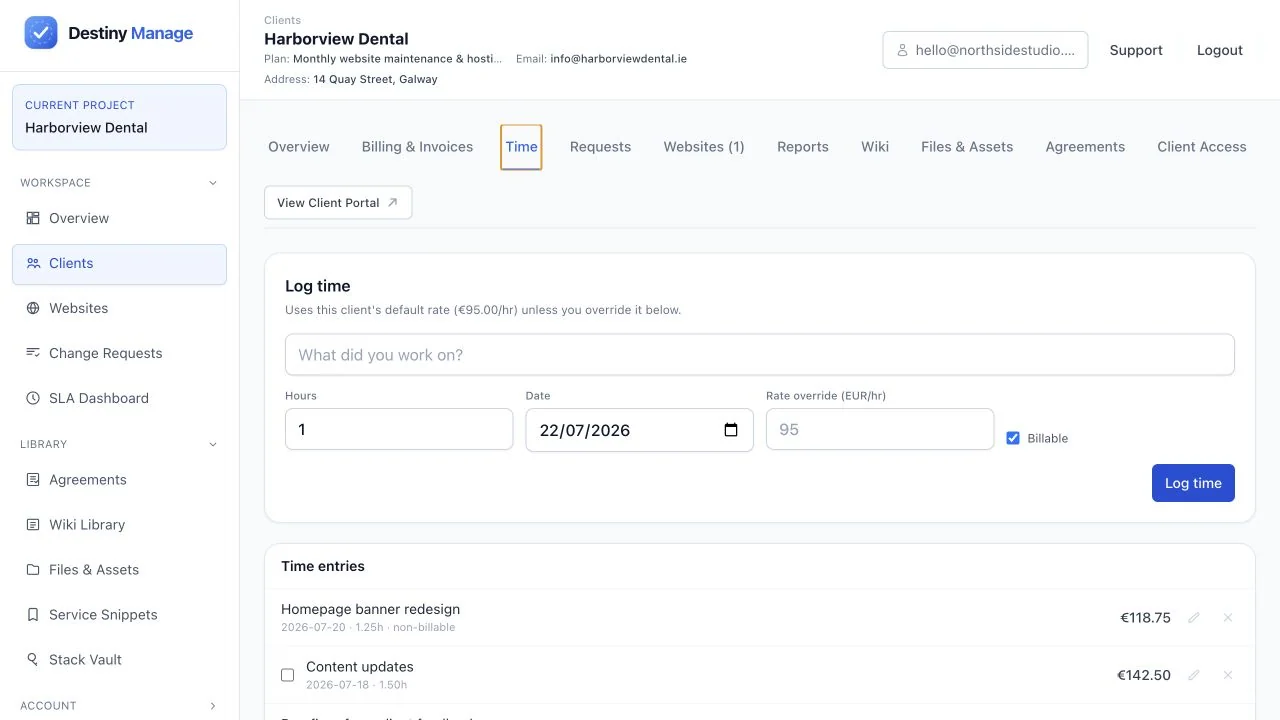Click the Homepage banner redesign entry title
Image resolution: width=1280 pixels, height=720 pixels.
click(371, 609)
